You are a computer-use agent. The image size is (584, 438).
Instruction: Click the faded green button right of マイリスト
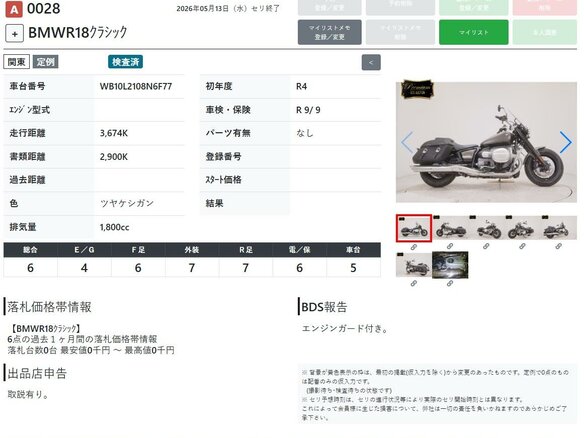tap(545, 32)
